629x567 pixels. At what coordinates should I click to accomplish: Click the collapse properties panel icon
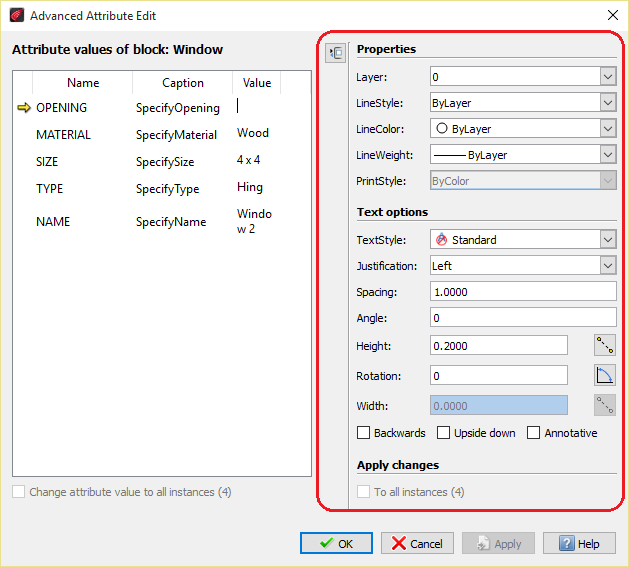pos(336,53)
